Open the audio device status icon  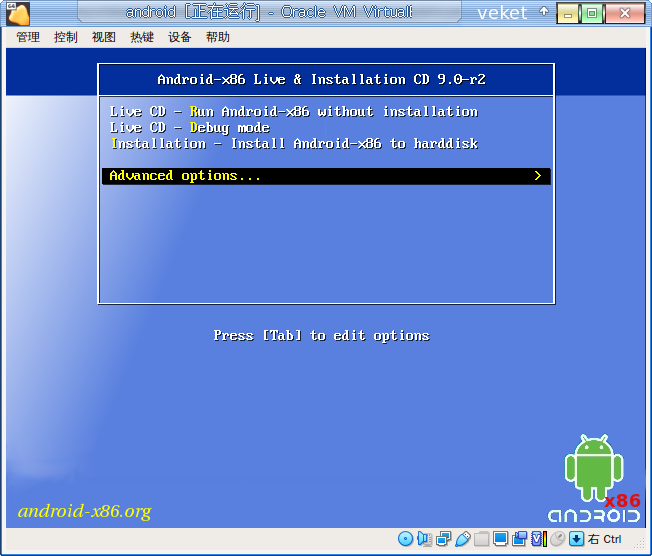[425, 539]
